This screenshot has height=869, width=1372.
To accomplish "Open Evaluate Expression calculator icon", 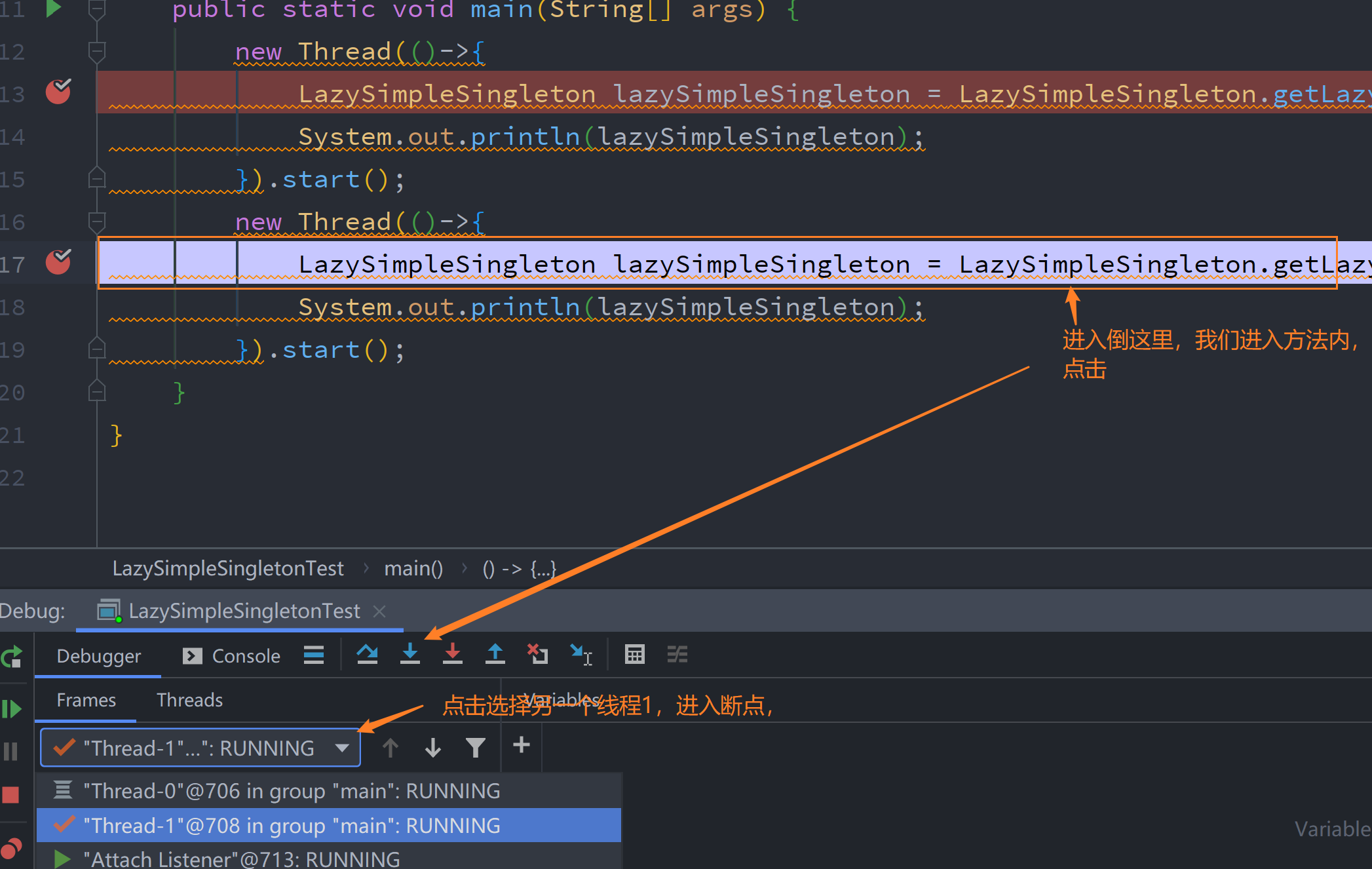I will coord(634,654).
